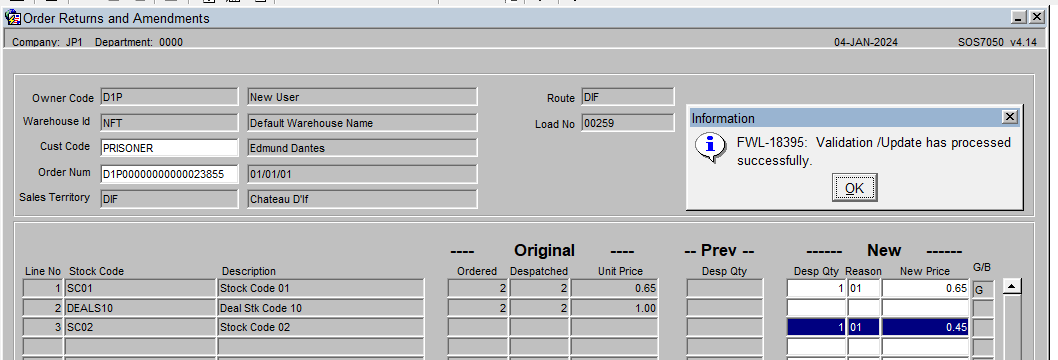1058x360 pixels.
Task: Click the Stock Code SC02 cell
Action: click(x=140, y=328)
